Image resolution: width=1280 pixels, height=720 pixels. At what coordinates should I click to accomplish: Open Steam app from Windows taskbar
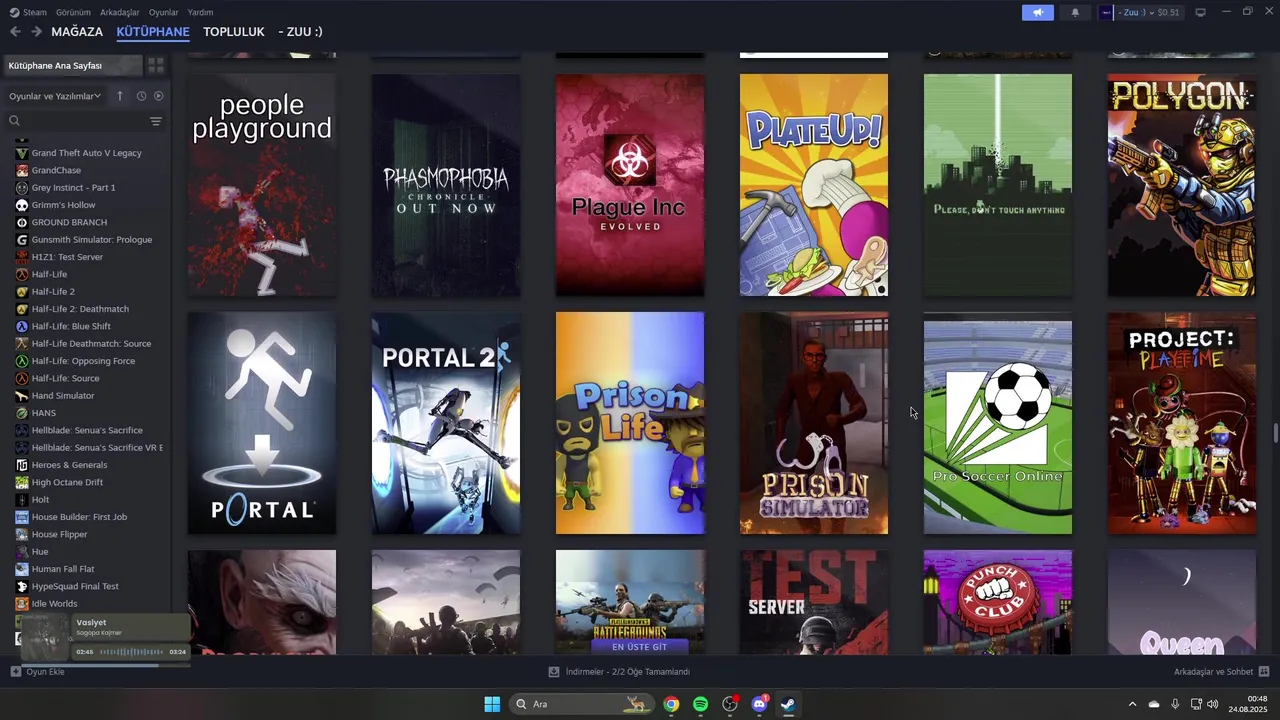coord(788,704)
